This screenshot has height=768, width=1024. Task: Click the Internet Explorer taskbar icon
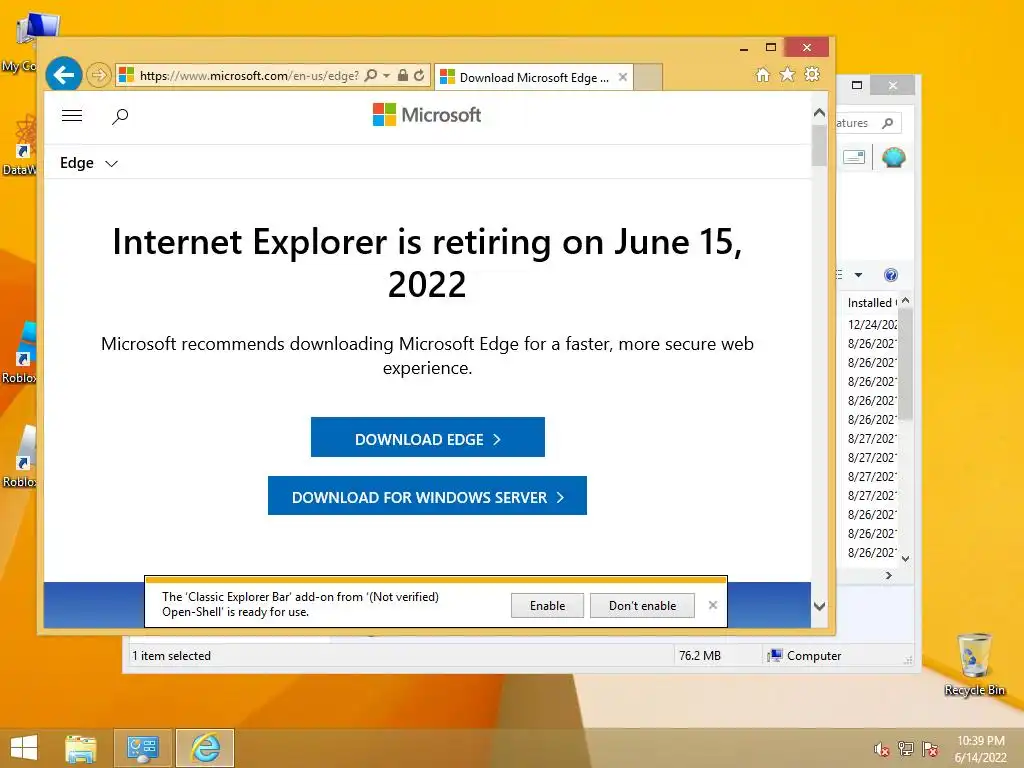coord(205,748)
